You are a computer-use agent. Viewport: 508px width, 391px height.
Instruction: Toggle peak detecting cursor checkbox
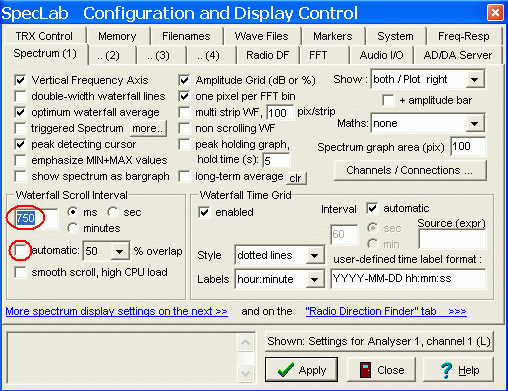[x=21, y=144]
